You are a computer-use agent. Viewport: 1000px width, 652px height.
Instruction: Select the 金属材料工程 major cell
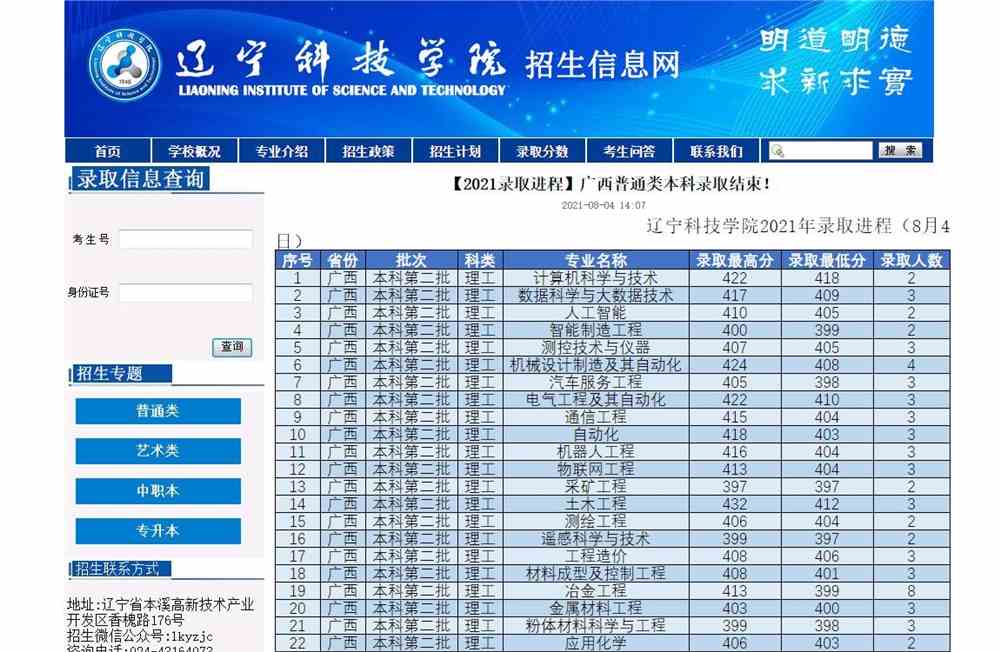(596, 608)
